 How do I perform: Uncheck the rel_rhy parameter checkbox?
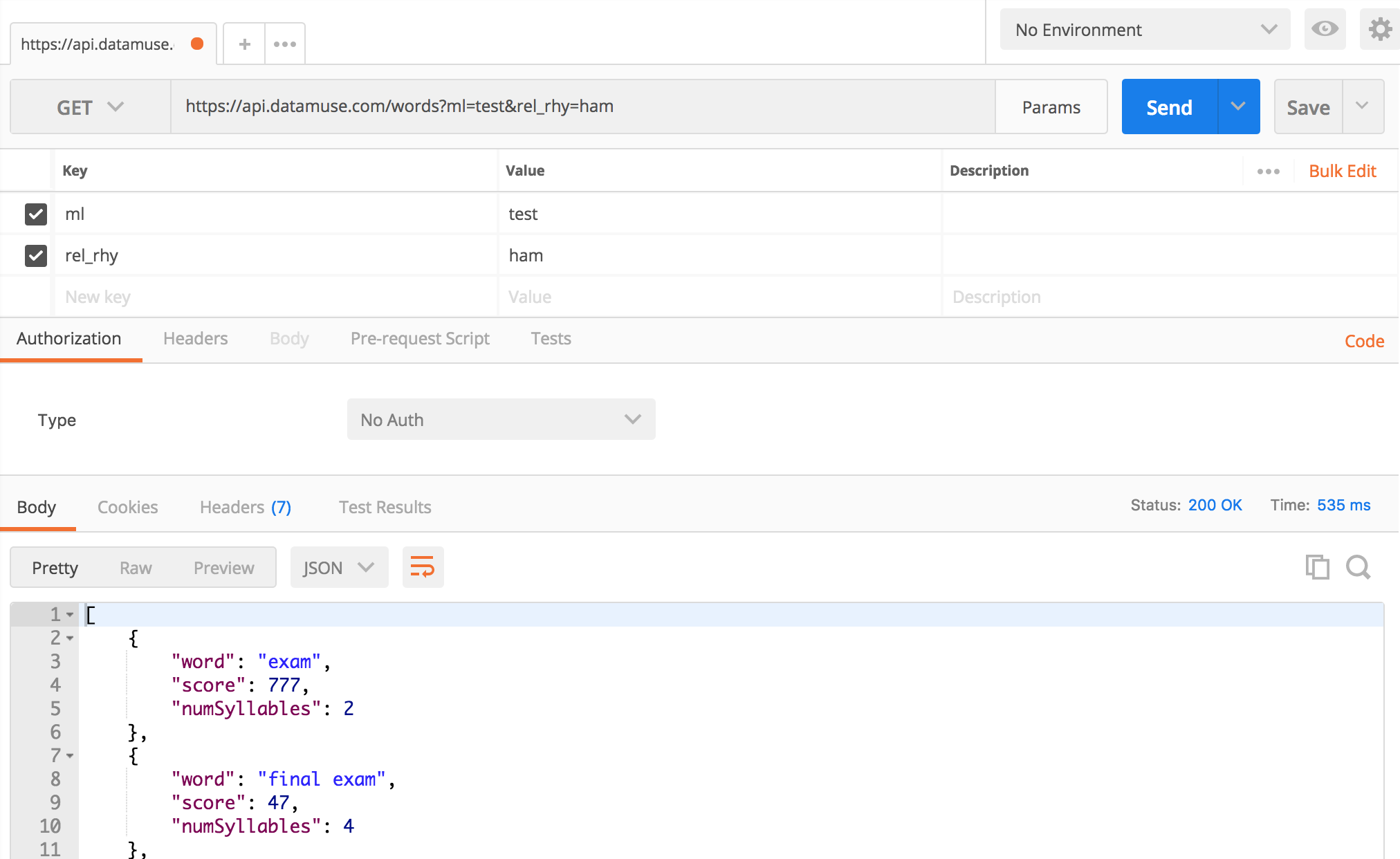[x=36, y=256]
